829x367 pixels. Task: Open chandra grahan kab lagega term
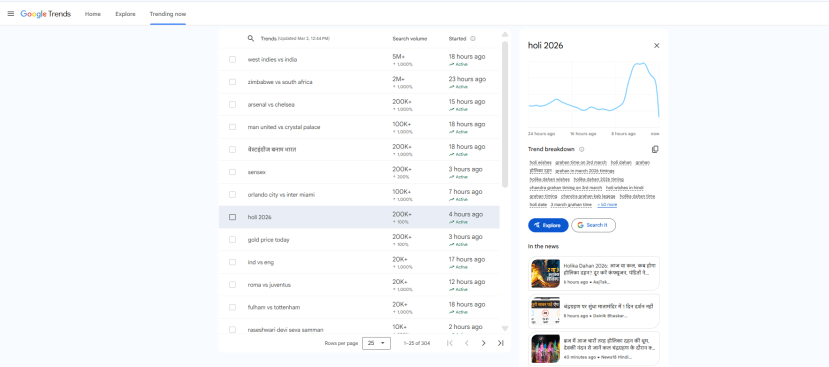tap(588, 196)
